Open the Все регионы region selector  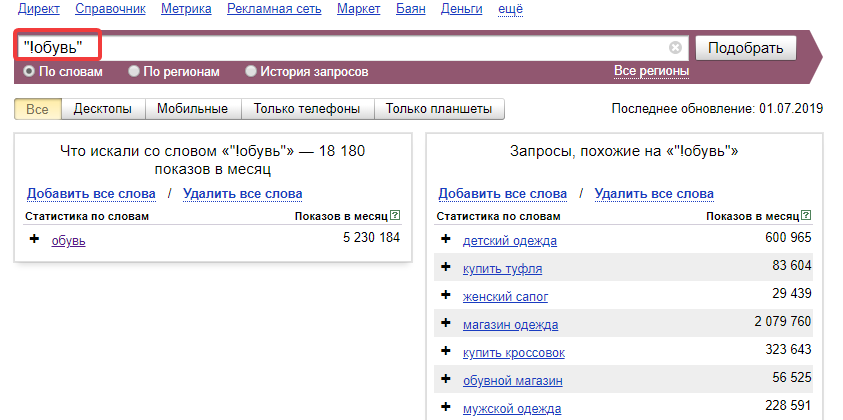[x=652, y=71]
